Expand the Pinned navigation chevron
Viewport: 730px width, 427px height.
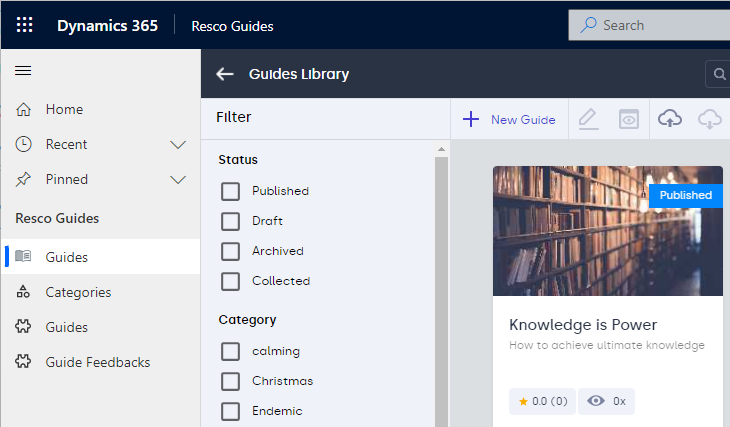(x=178, y=179)
